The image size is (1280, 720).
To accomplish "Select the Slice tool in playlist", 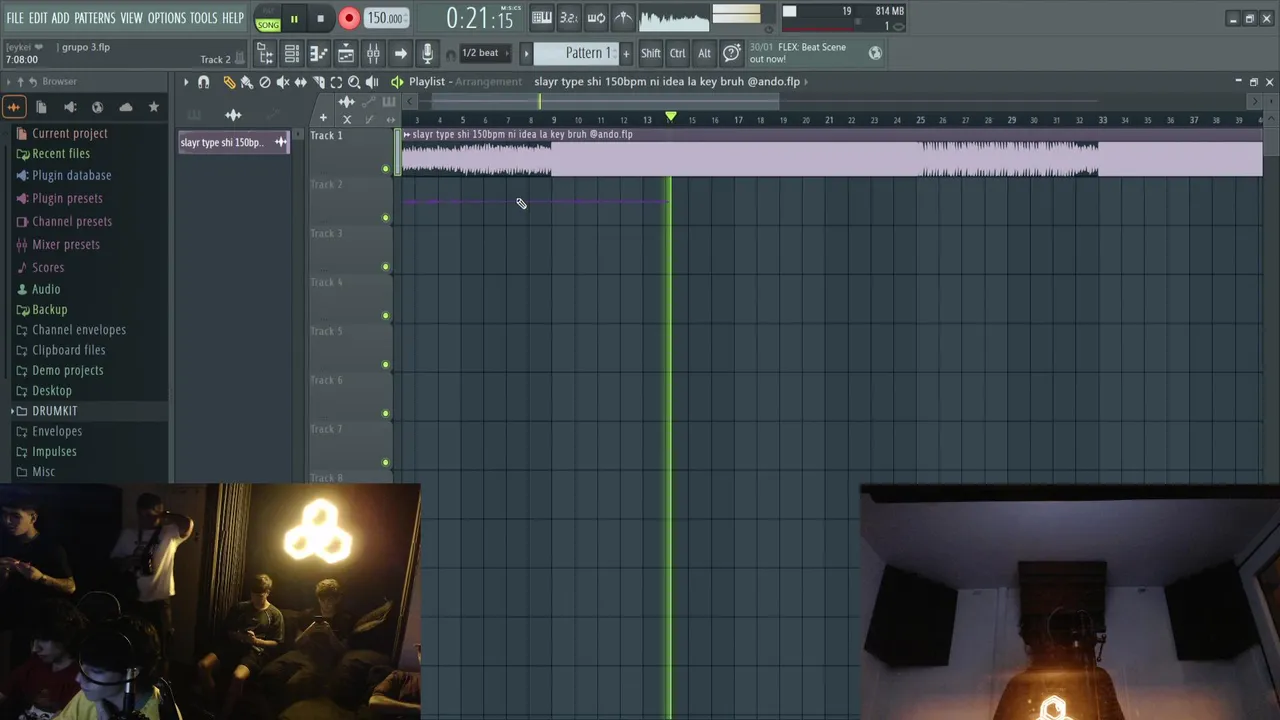I will point(318,82).
